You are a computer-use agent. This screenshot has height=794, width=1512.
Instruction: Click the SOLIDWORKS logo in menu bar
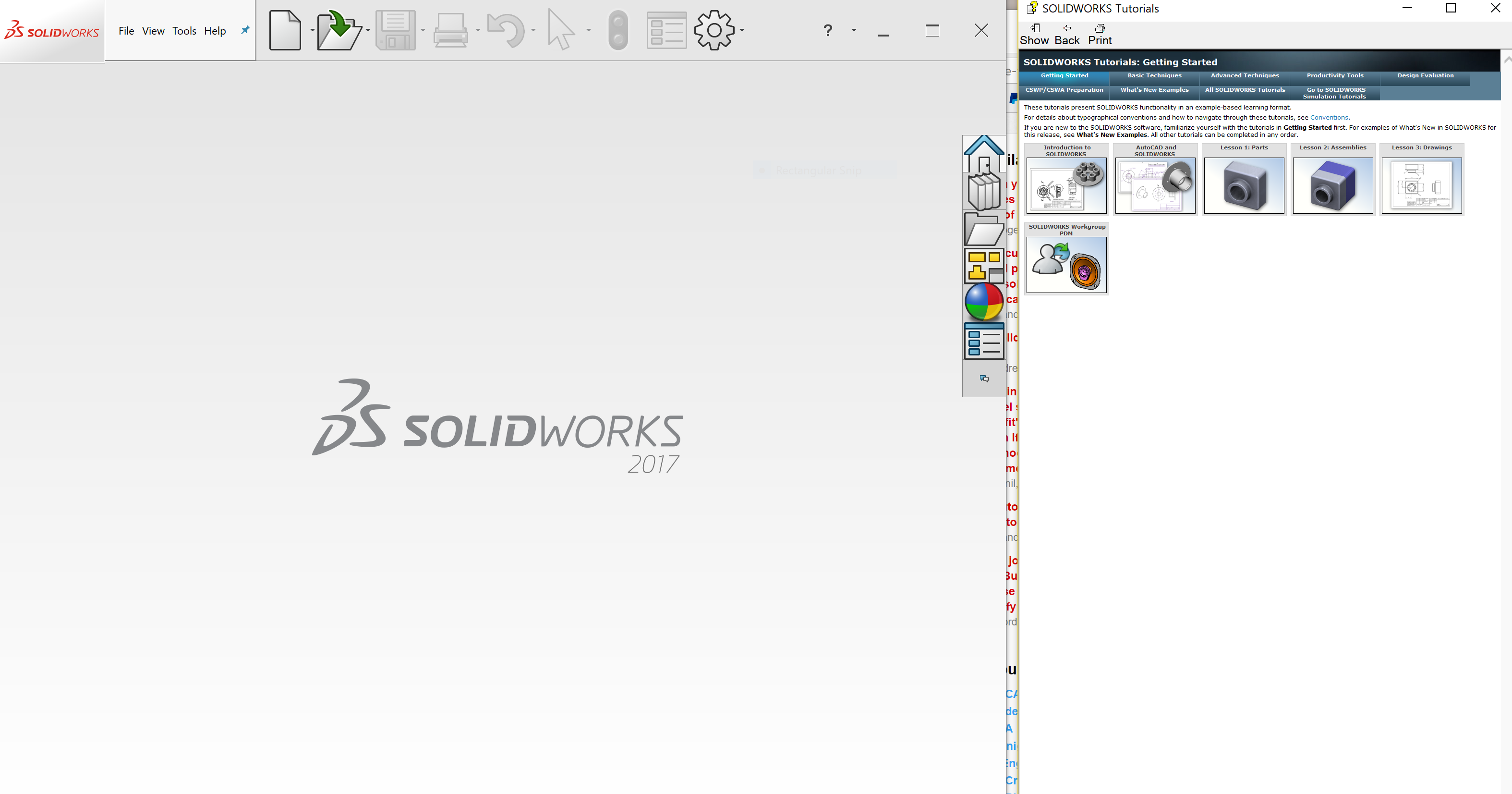pos(52,31)
